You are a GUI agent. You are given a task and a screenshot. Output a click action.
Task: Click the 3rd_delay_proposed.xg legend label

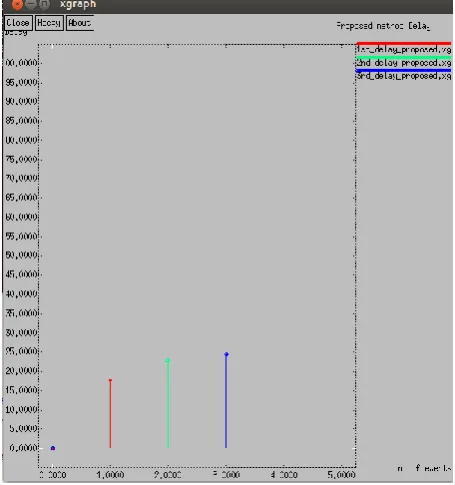404,76
